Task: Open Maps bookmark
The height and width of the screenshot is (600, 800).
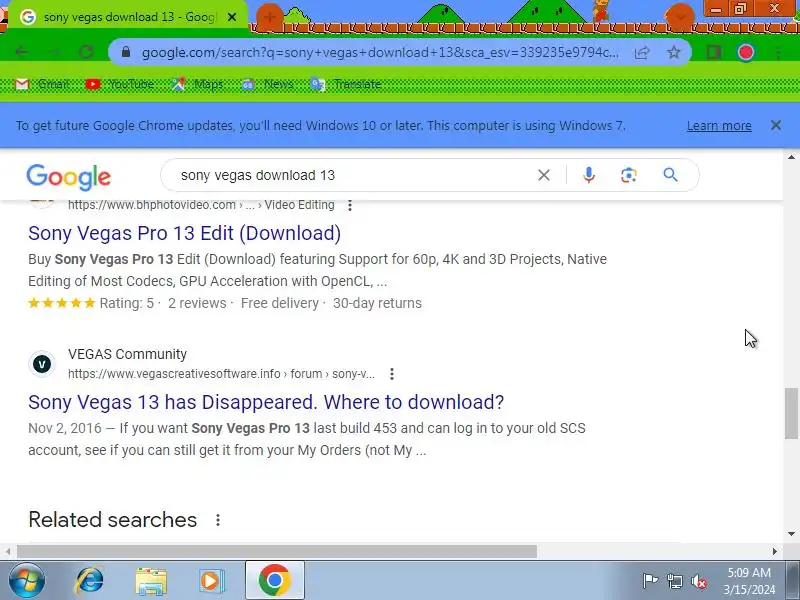Action: (x=197, y=84)
